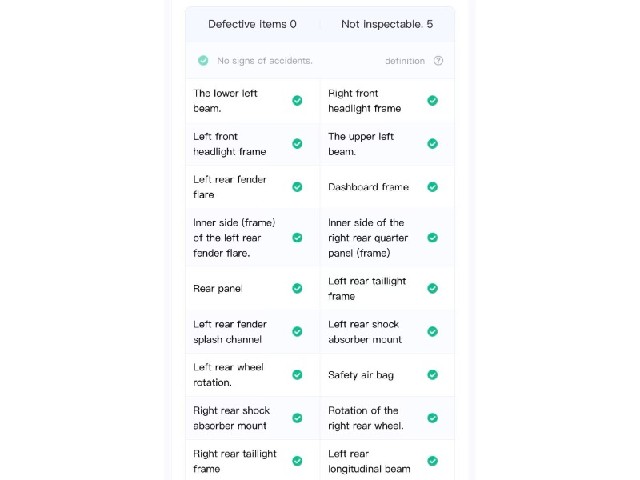
Task: Click 'Left rear longitudinal beam' item
Action: [387, 461]
